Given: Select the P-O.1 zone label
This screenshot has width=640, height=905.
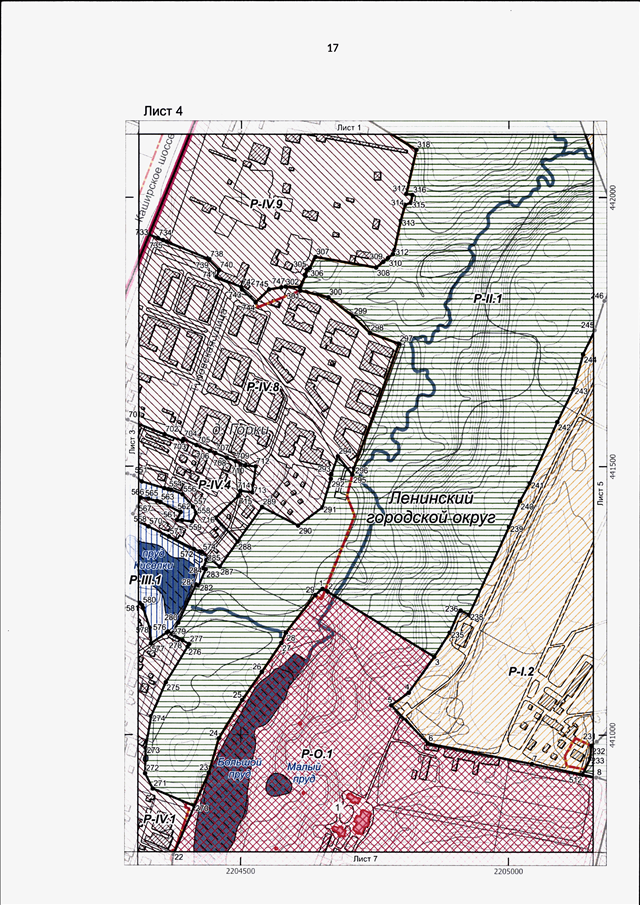Looking at the screenshot, I should pyautogui.click(x=315, y=752).
